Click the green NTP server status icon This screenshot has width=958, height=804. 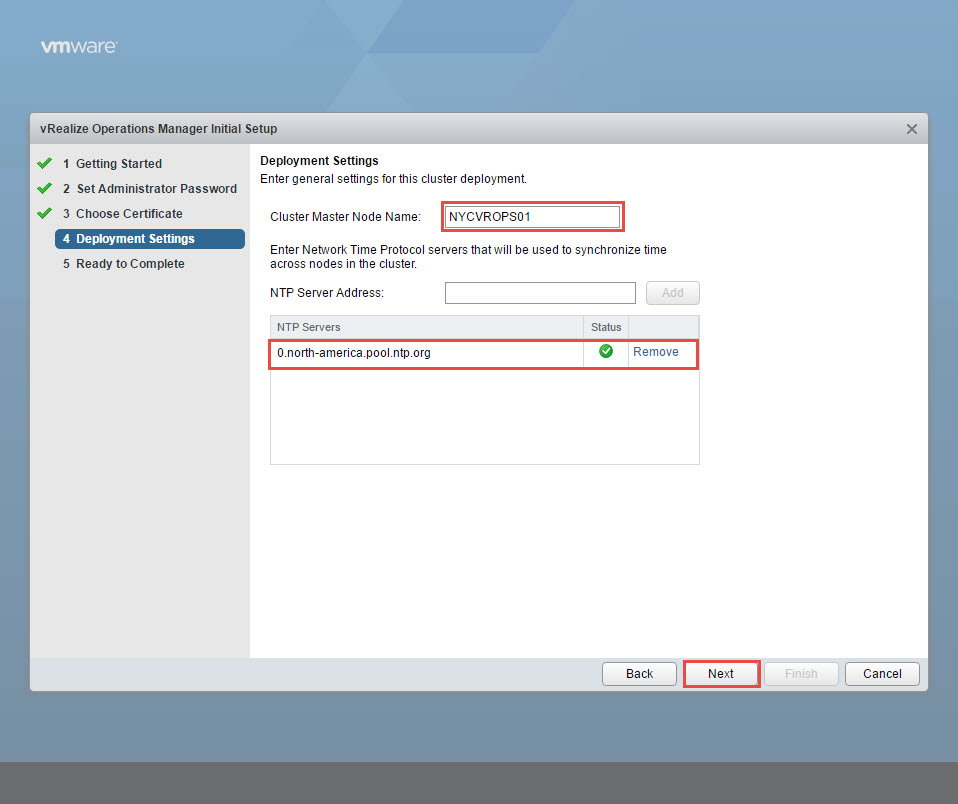(605, 352)
